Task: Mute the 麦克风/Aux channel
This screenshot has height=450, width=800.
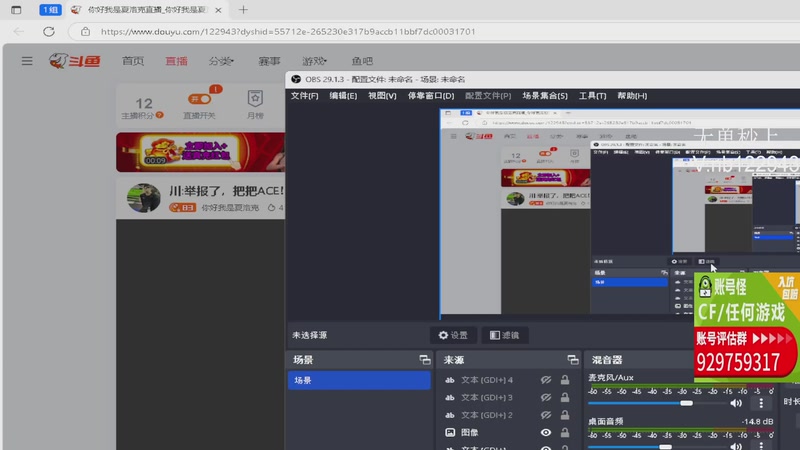Action: [x=736, y=403]
